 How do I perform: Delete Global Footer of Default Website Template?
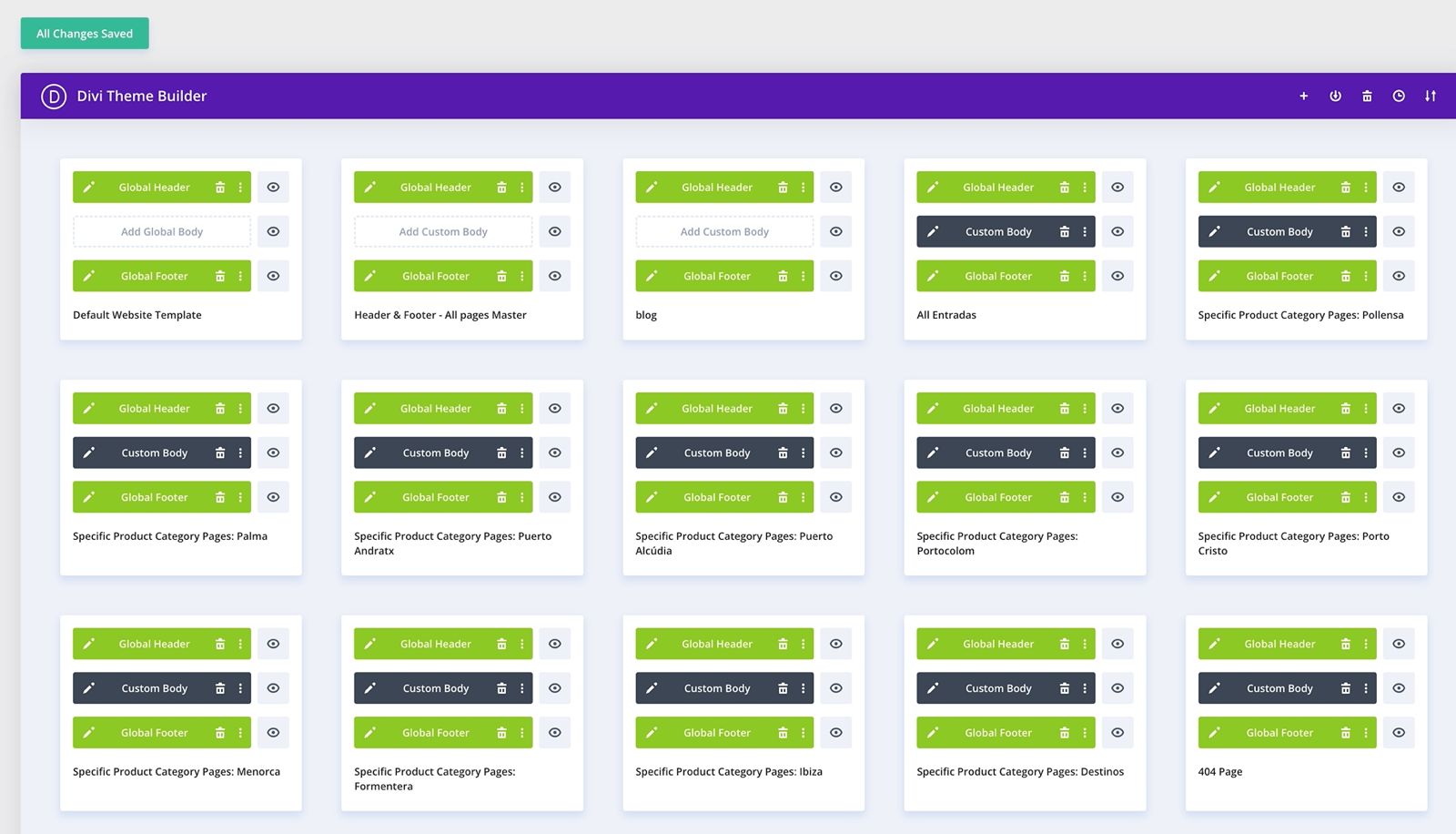point(220,276)
